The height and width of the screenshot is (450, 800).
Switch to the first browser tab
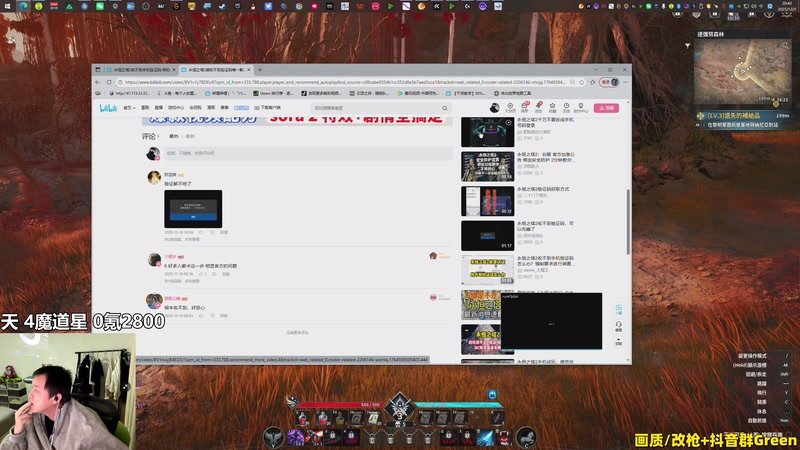point(140,69)
